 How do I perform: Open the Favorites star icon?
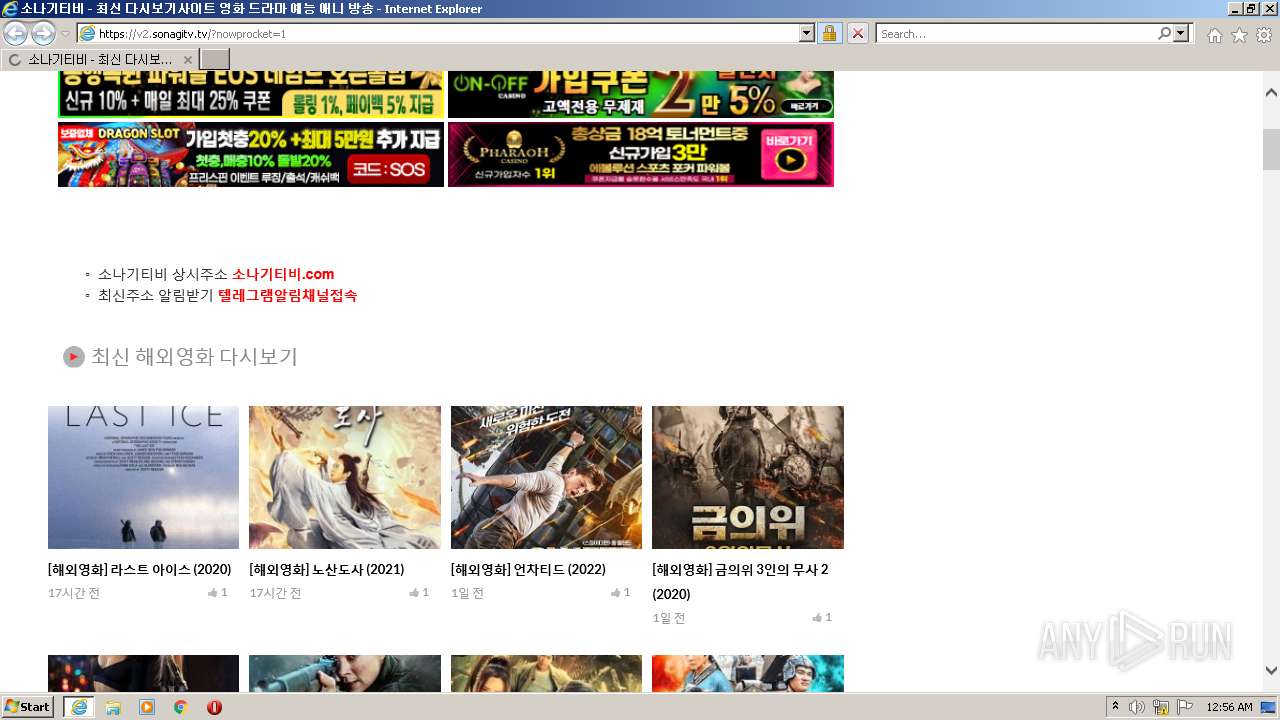point(1239,35)
